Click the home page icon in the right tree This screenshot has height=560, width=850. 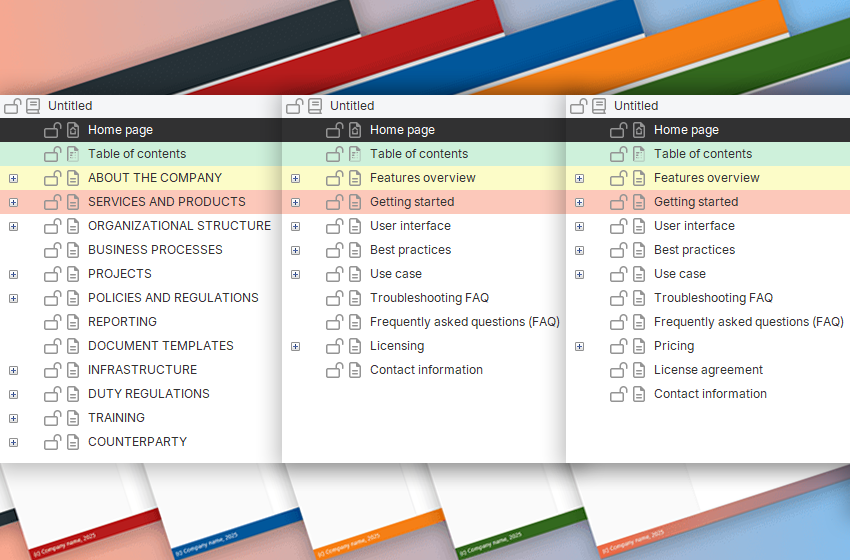[x=639, y=130]
